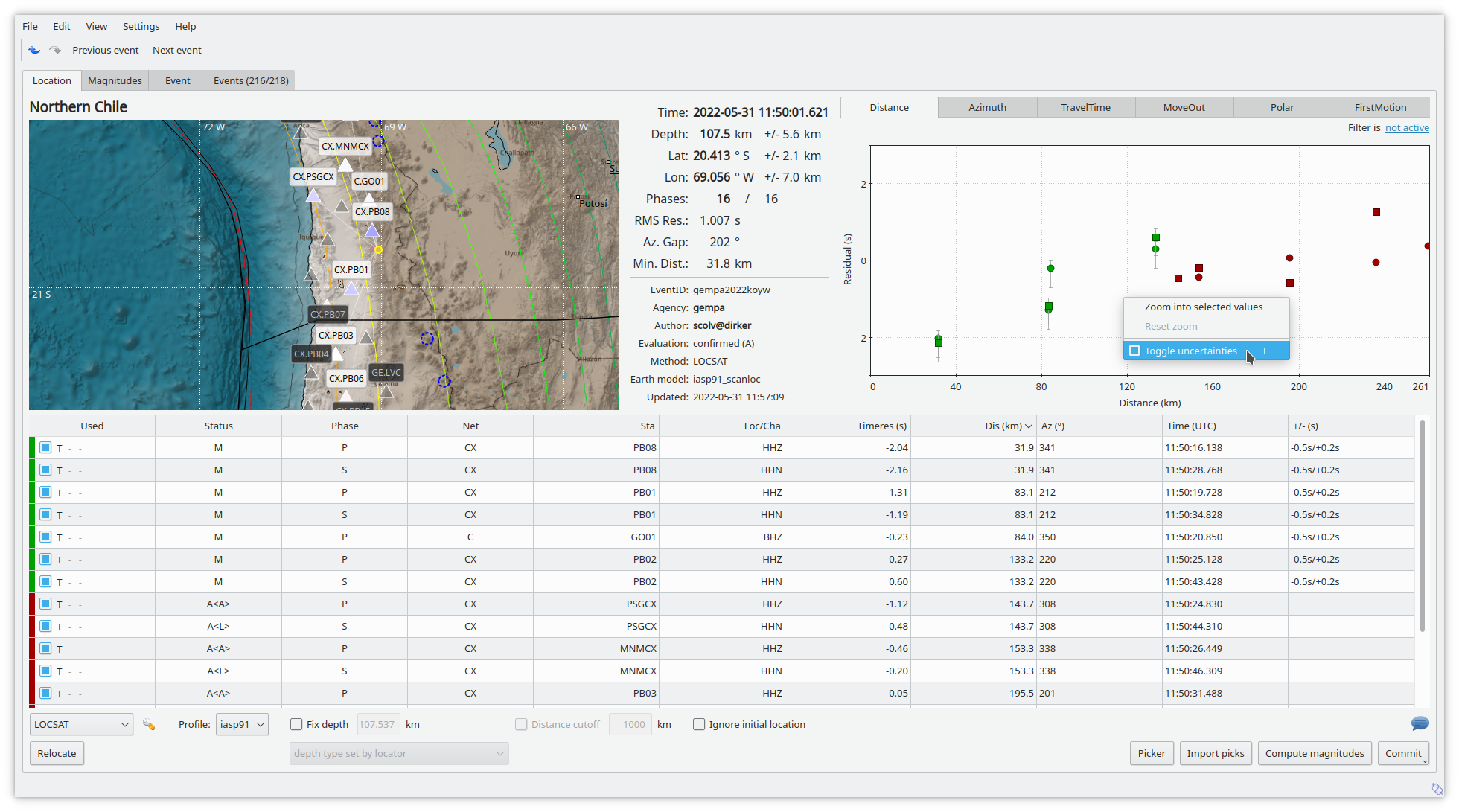Switch to the TravelTime plot tab
The width and height of the screenshot is (1459, 812).
[1085, 107]
